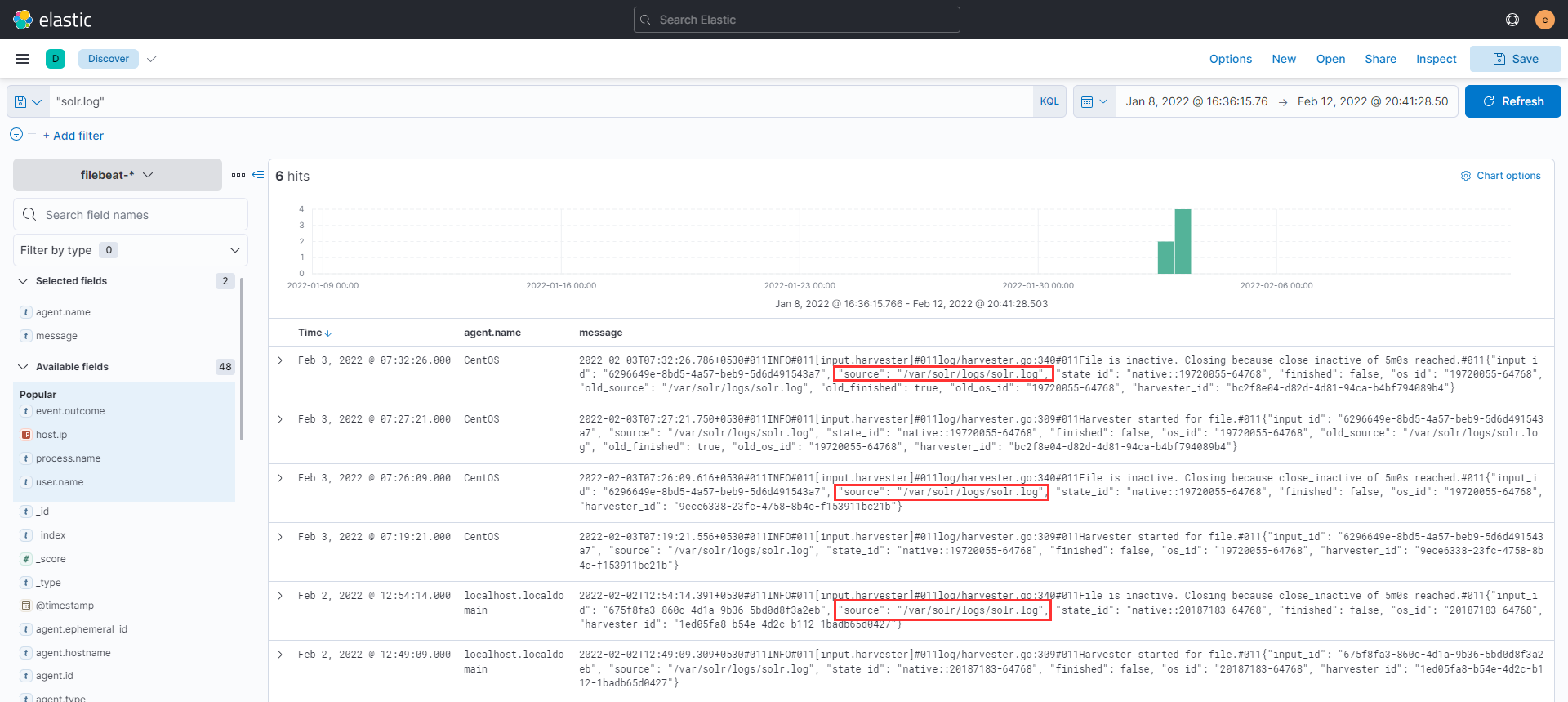Click the agent.name field type icon
The height and width of the screenshot is (702, 1568).
[26, 312]
